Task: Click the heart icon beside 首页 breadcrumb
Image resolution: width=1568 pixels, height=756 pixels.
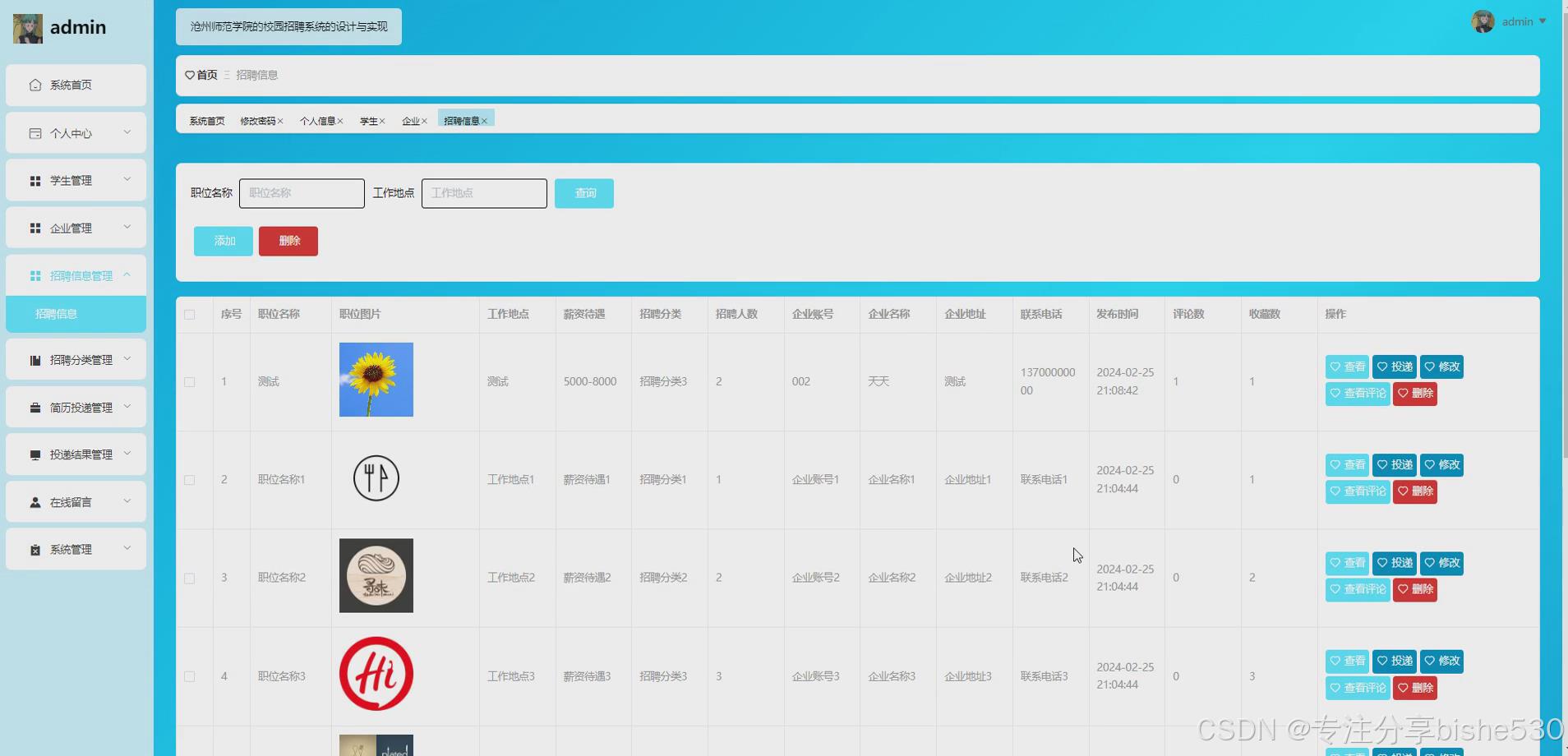Action: pyautogui.click(x=190, y=75)
